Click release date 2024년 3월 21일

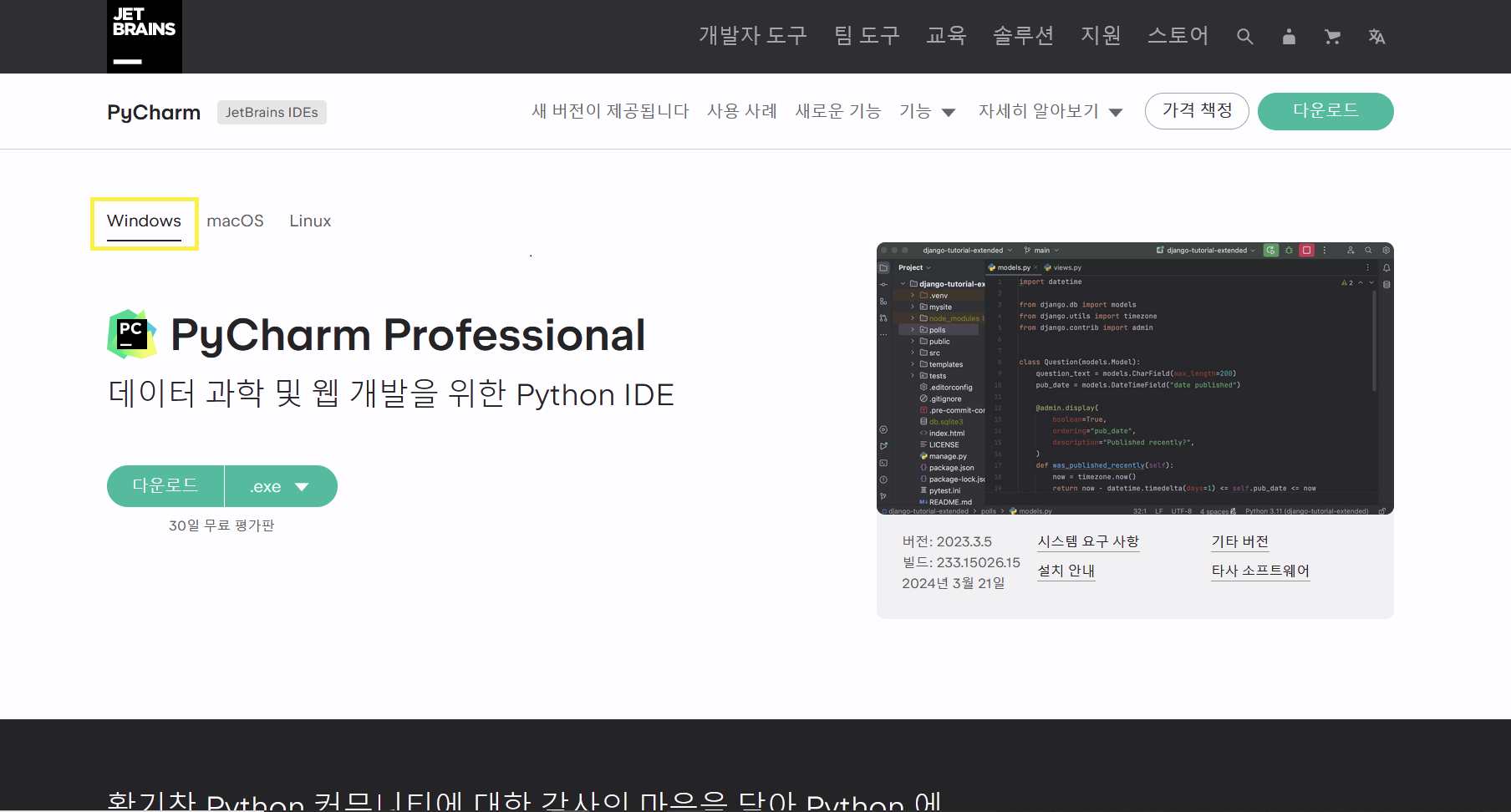[x=954, y=583]
